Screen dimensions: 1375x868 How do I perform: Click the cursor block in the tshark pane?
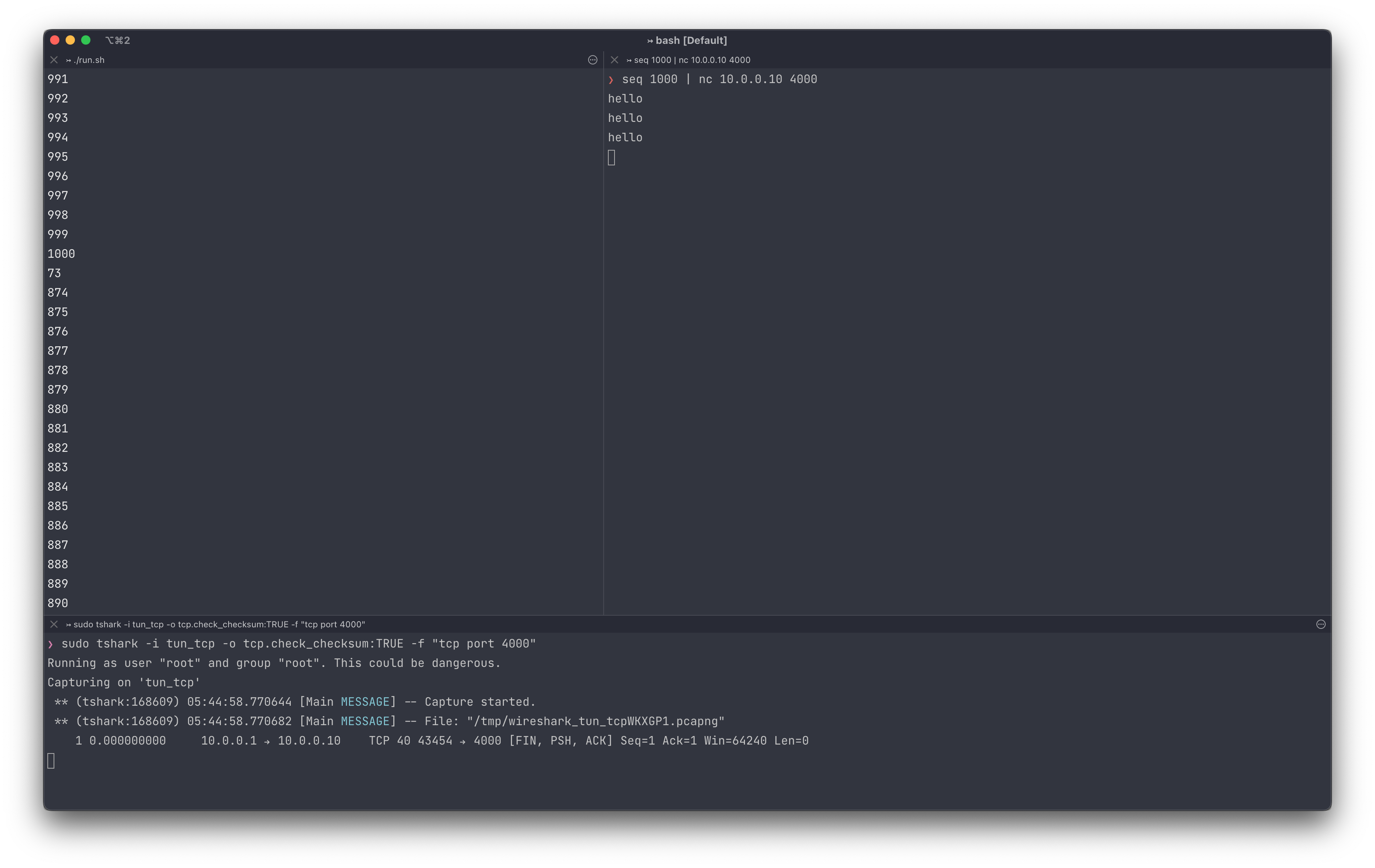pyautogui.click(x=51, y=760)
